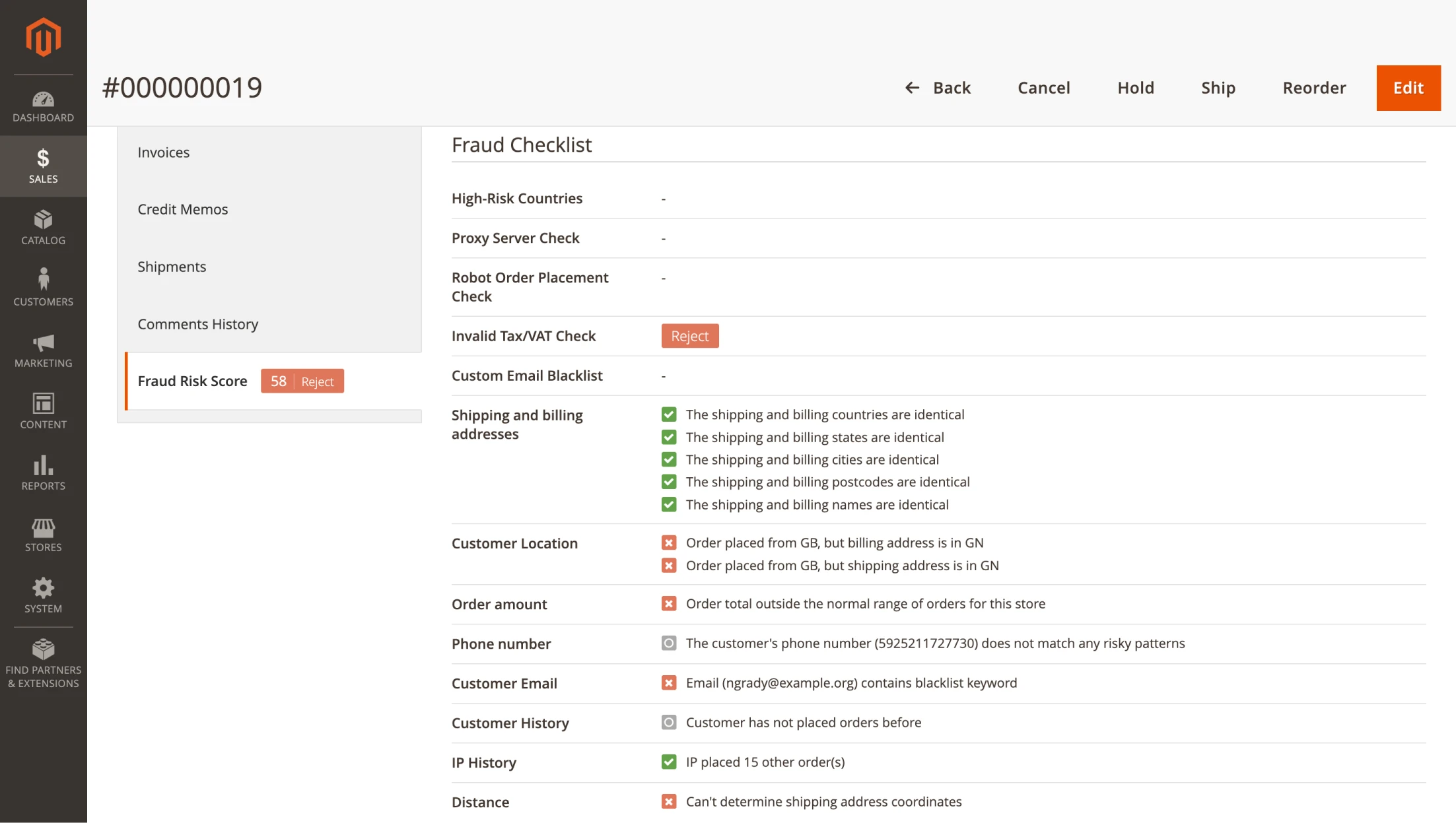View the Comments History section
Screen dimensions: 1456x823
pos(197,323)
